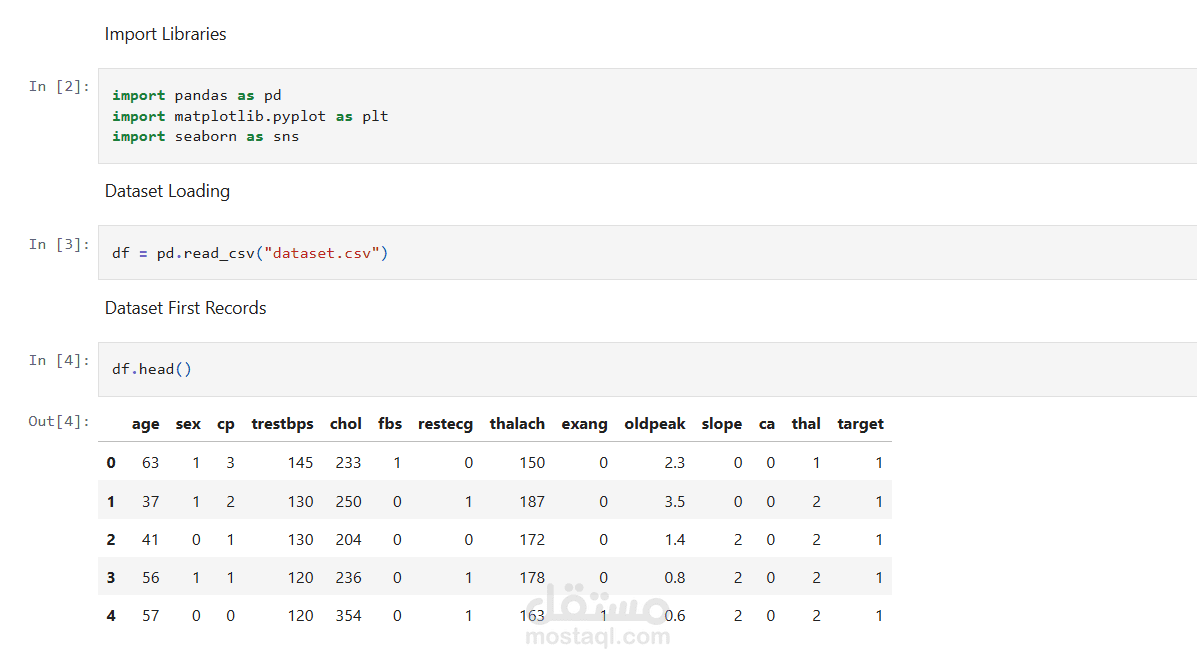Click the In [4] cell prompt
The width and height of the screenshot is (1197, 662).
59,360
